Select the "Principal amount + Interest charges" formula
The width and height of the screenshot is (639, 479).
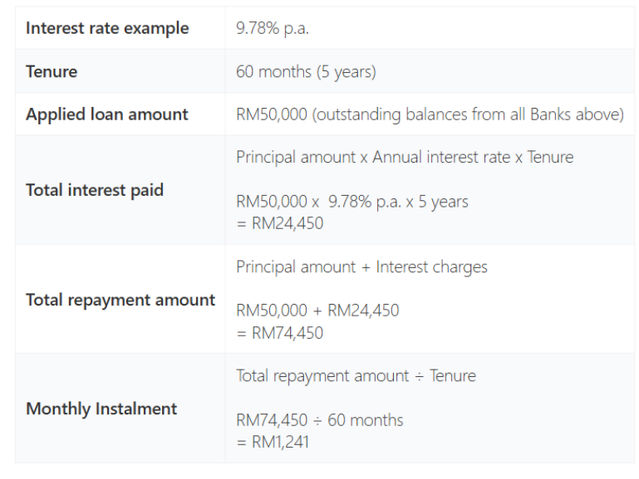[x=361, y=267]
